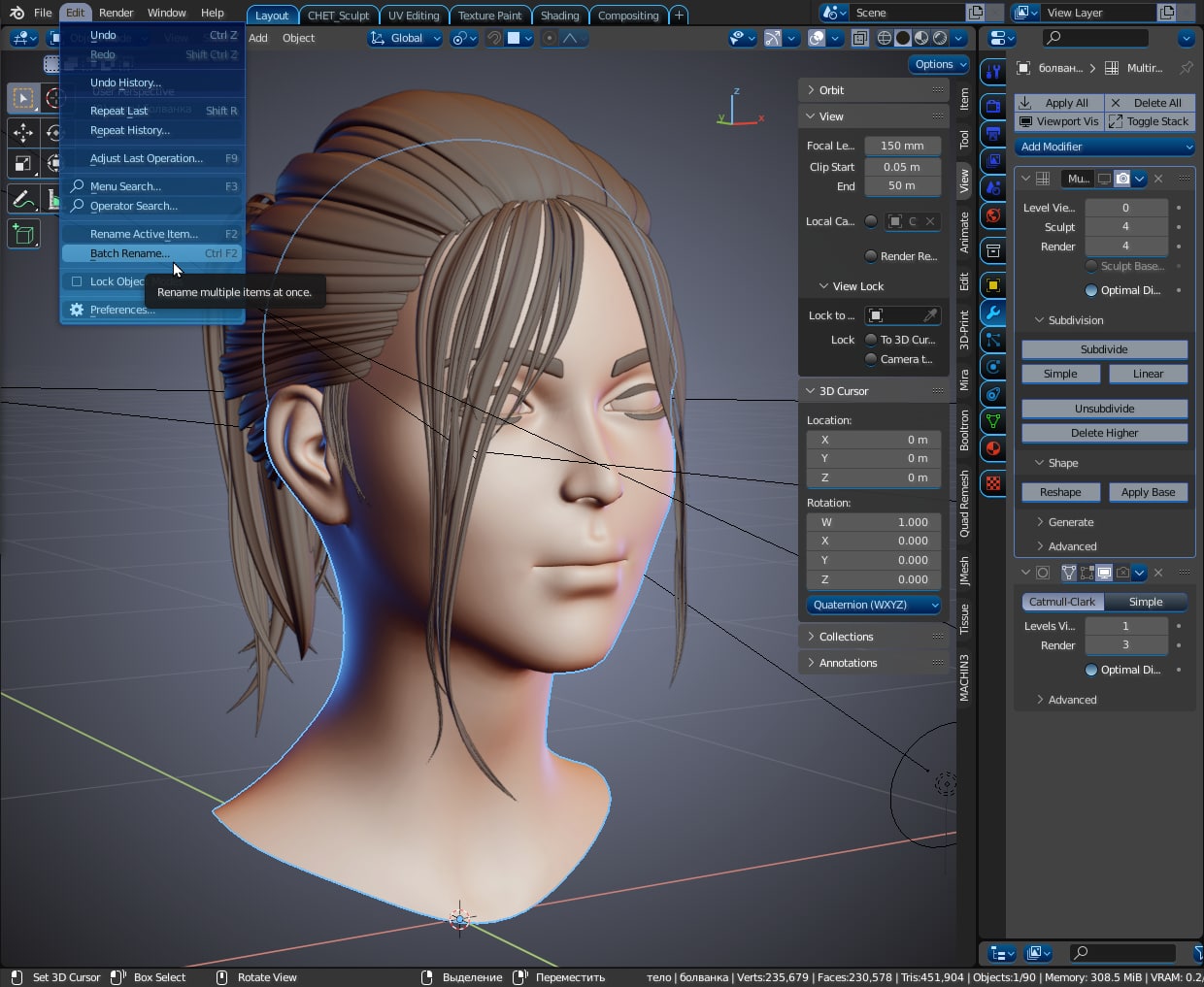1204x987 pixels.
Task: Open the Modifiers wrench tab
Action: pyautogui.click(x=993, y=313)
